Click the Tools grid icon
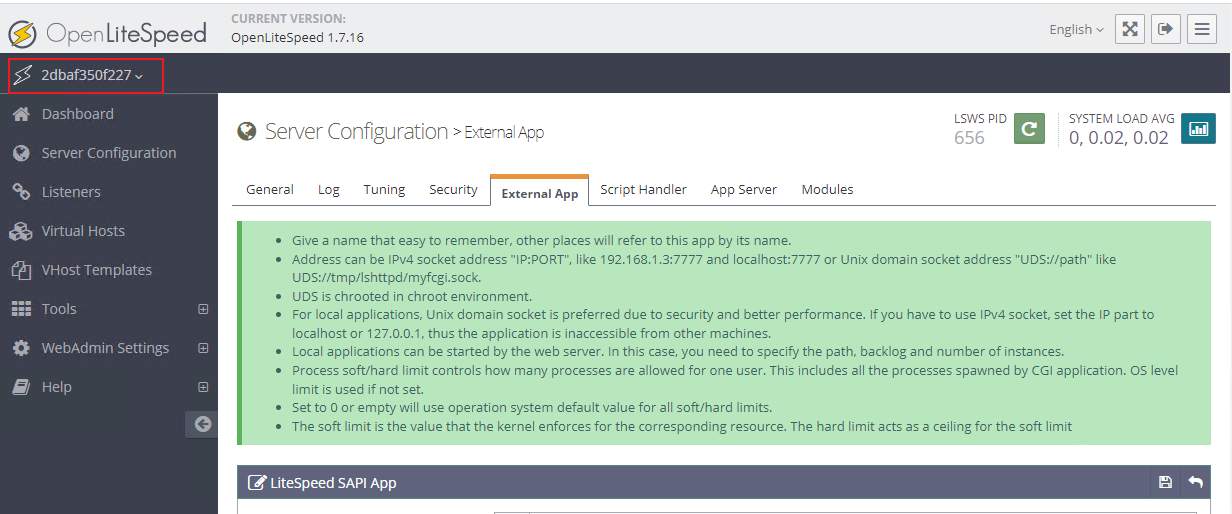Screen dimensions: 1232x514 [x=21, y=309]
